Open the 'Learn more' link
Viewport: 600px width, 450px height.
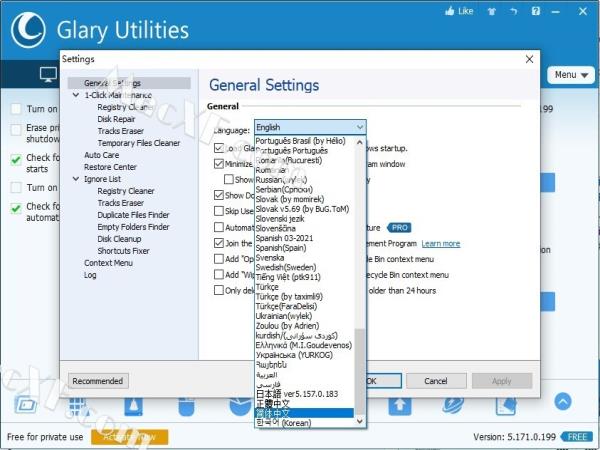click(x=441, y=243)
